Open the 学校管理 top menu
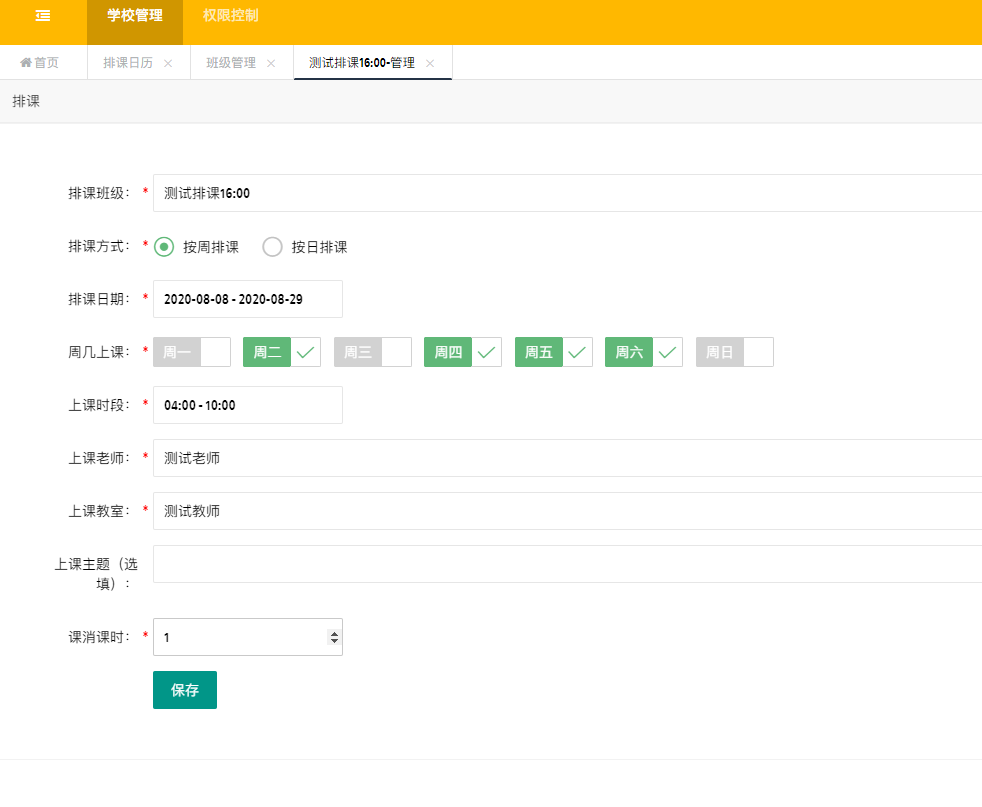982x807 pixels. [135, 16]
